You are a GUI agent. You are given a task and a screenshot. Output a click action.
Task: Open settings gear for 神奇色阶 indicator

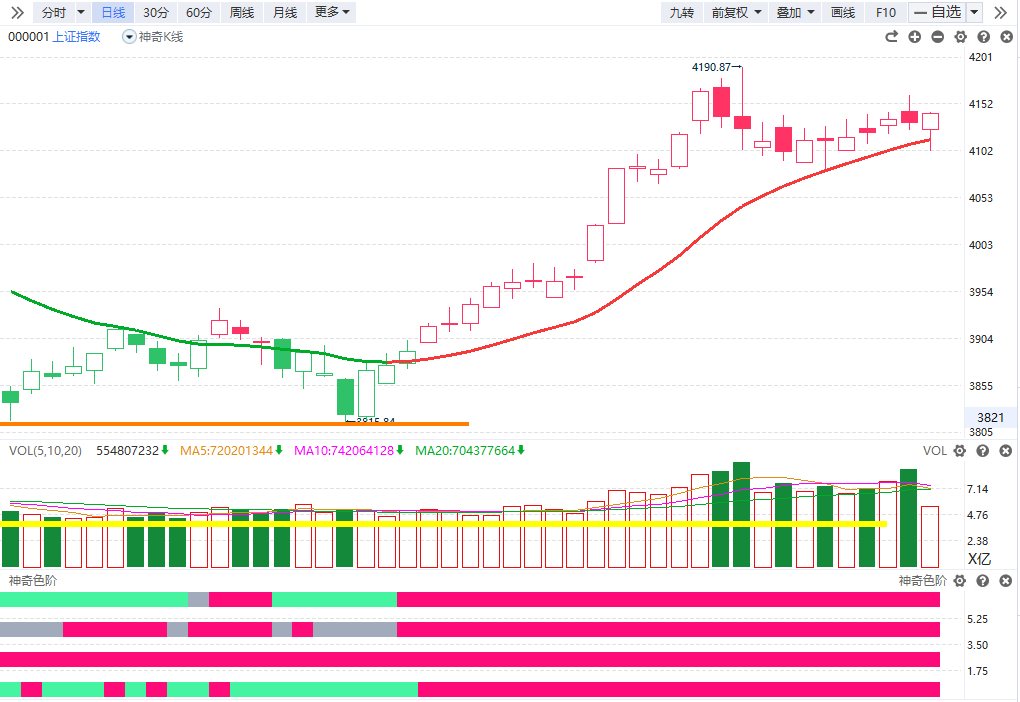click(x=960, y=581)
